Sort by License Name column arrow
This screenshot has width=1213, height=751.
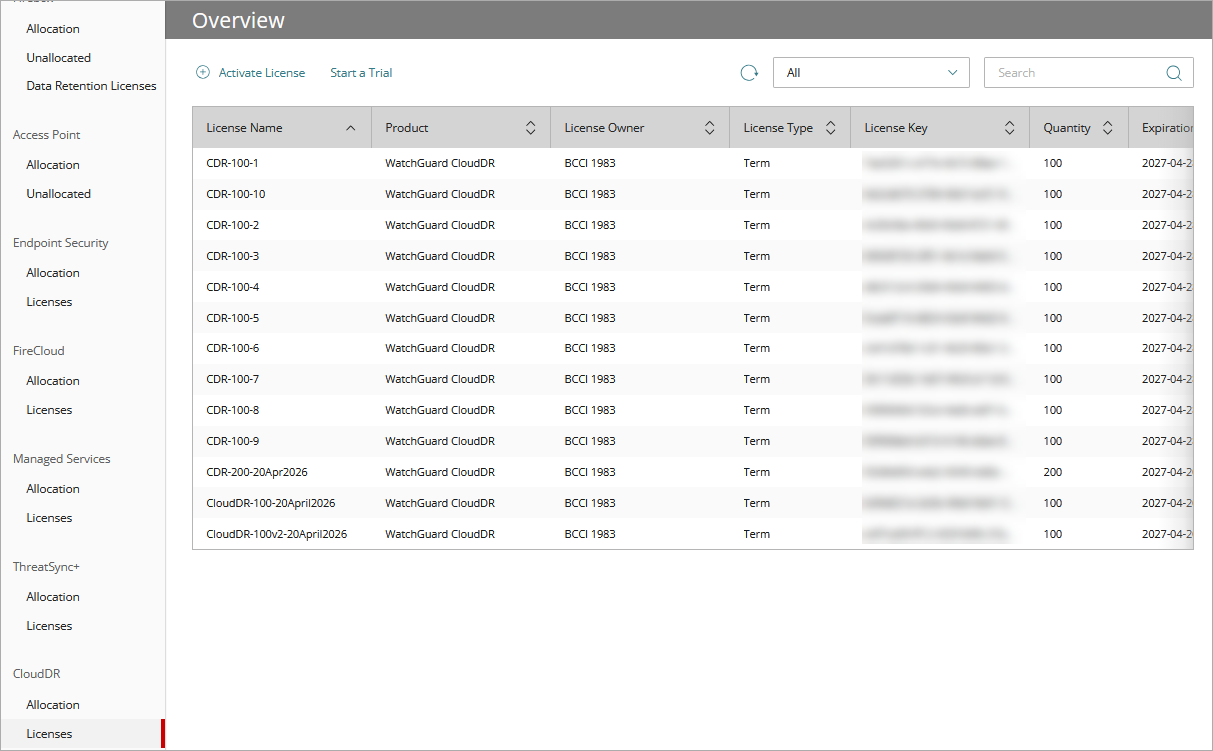350,128
